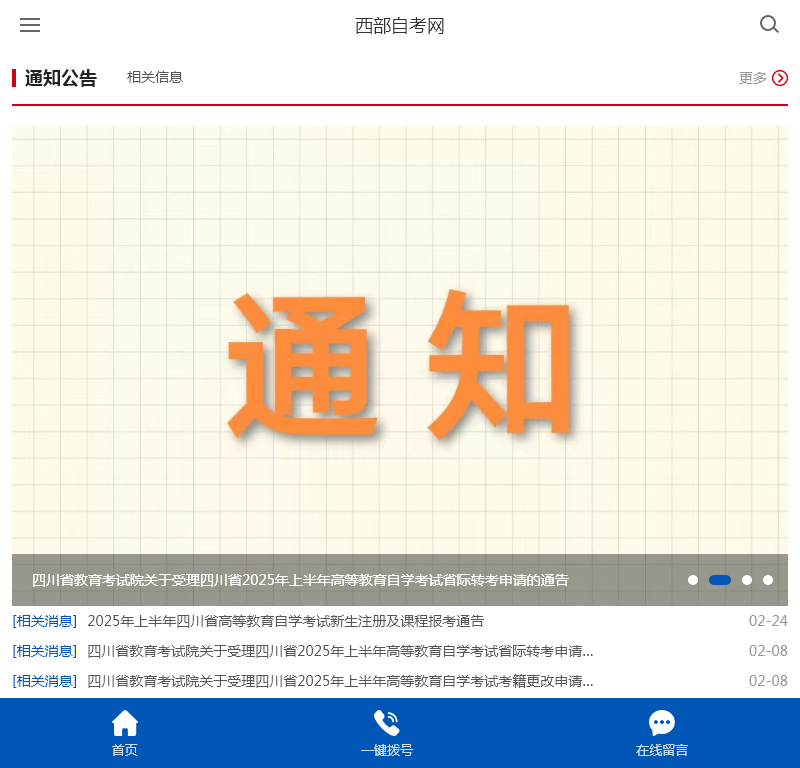Click the search magnifier icon
Screen dimensions: 800x768
769,24
